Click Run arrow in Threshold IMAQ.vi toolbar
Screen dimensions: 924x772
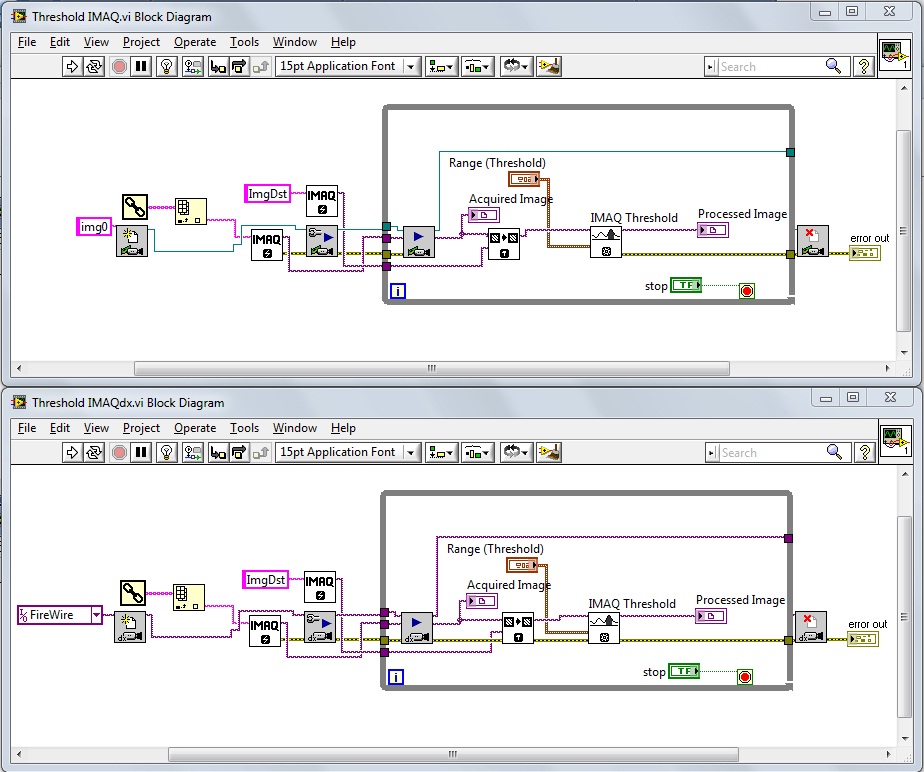pos(72,66)
